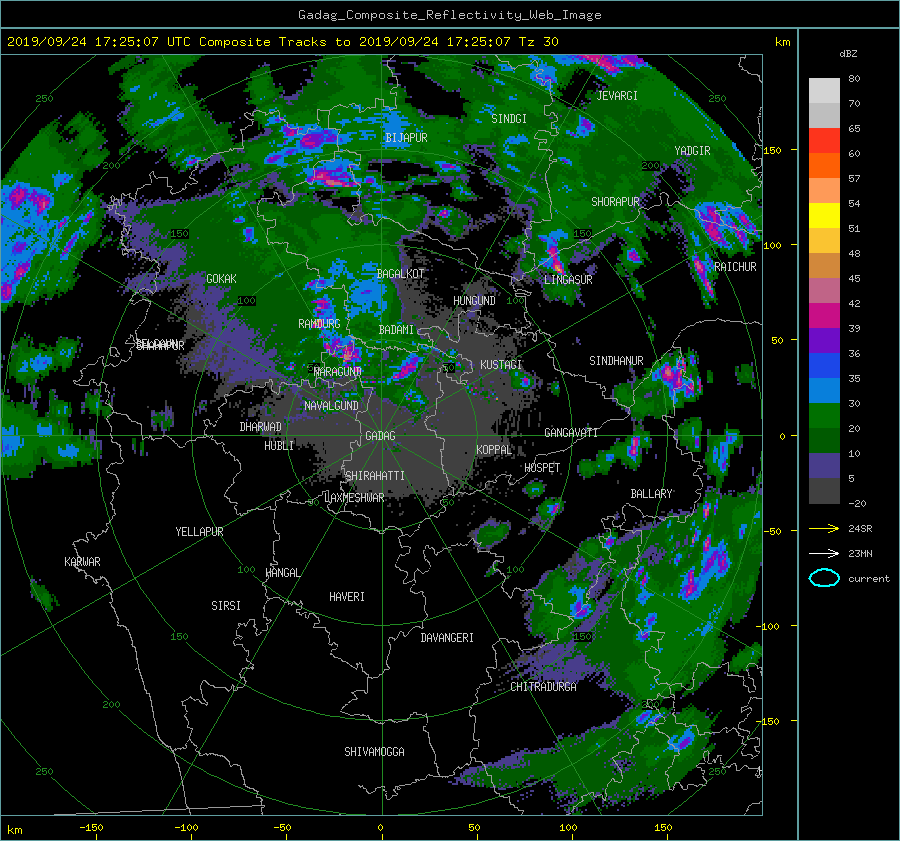900x841 pixels.
Task: Click the HAVERI city label
Action: pyautogui.click(x=347, y=597)
